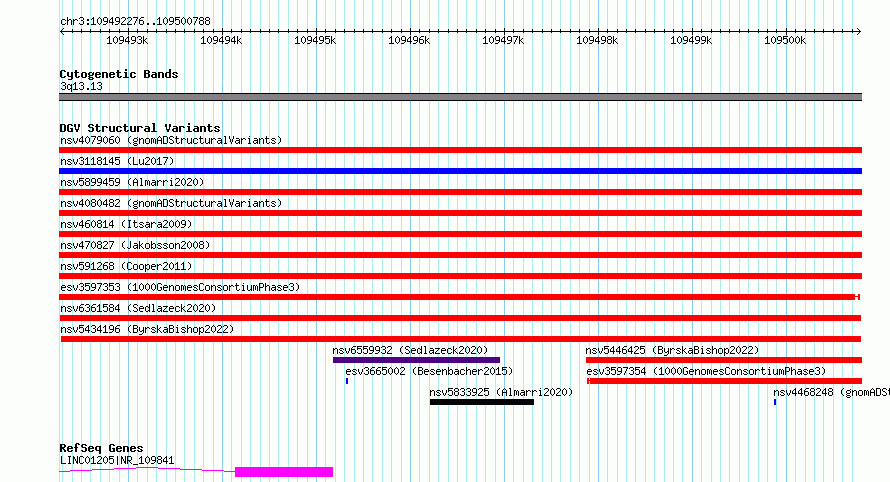Click the 109496k ruler tick label
Image resolution: width=890 pixels, height=482 pixels.
click(x=409, y=40)
